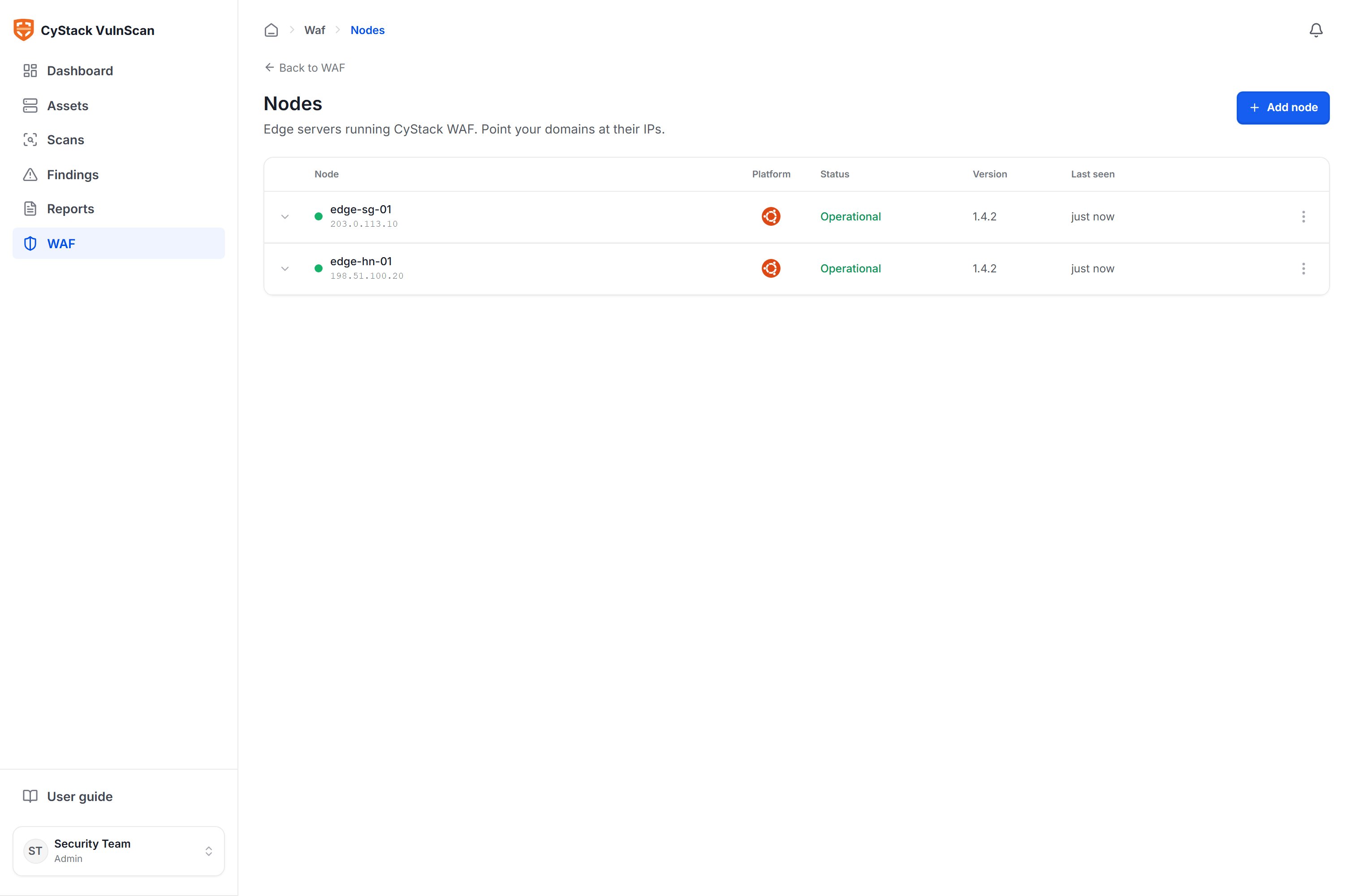
Task: Click the ST avatar
Action: pyautogui.click(x=35, y=851)
